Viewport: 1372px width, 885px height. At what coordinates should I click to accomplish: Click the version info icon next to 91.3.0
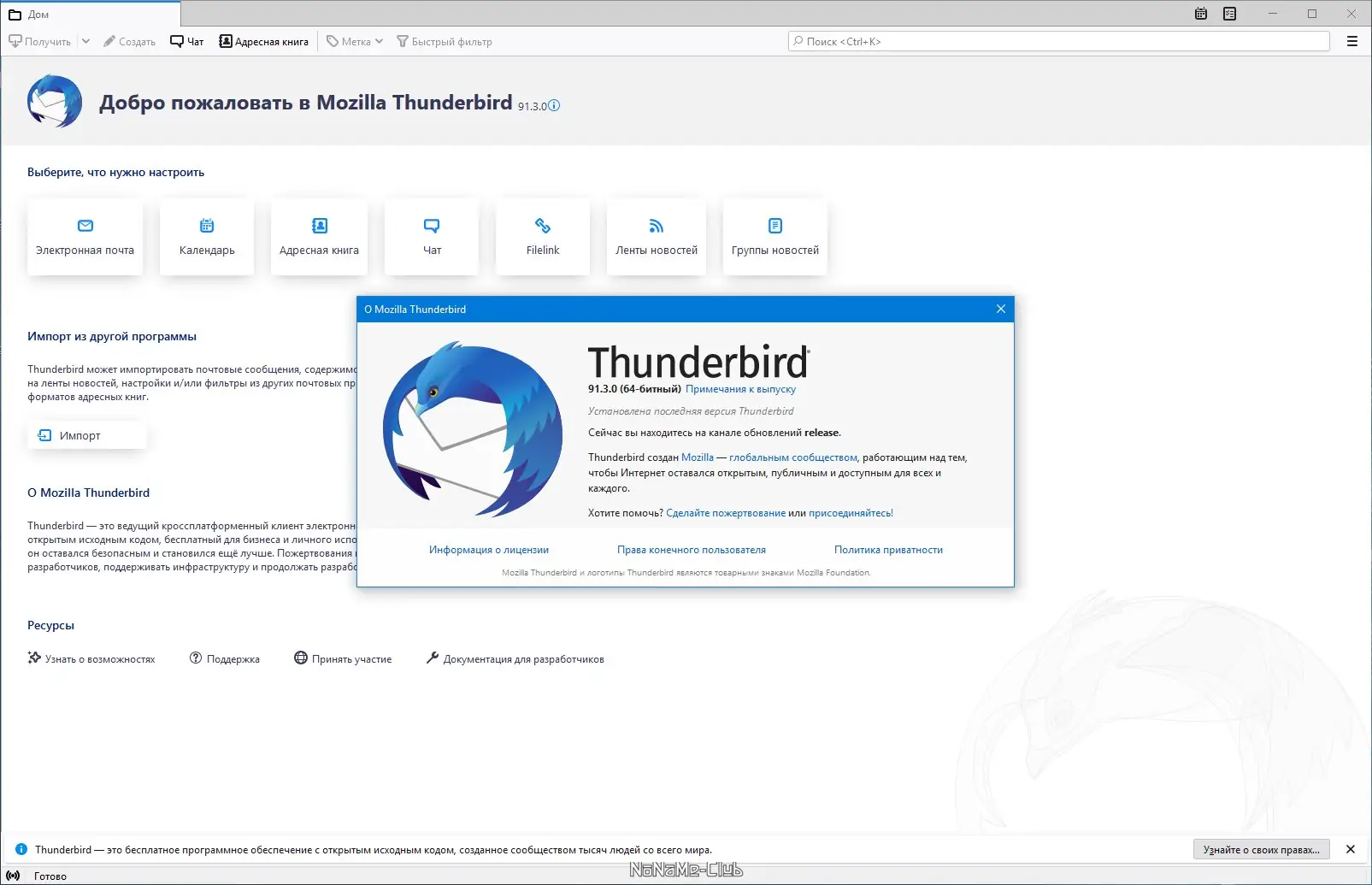554,106
